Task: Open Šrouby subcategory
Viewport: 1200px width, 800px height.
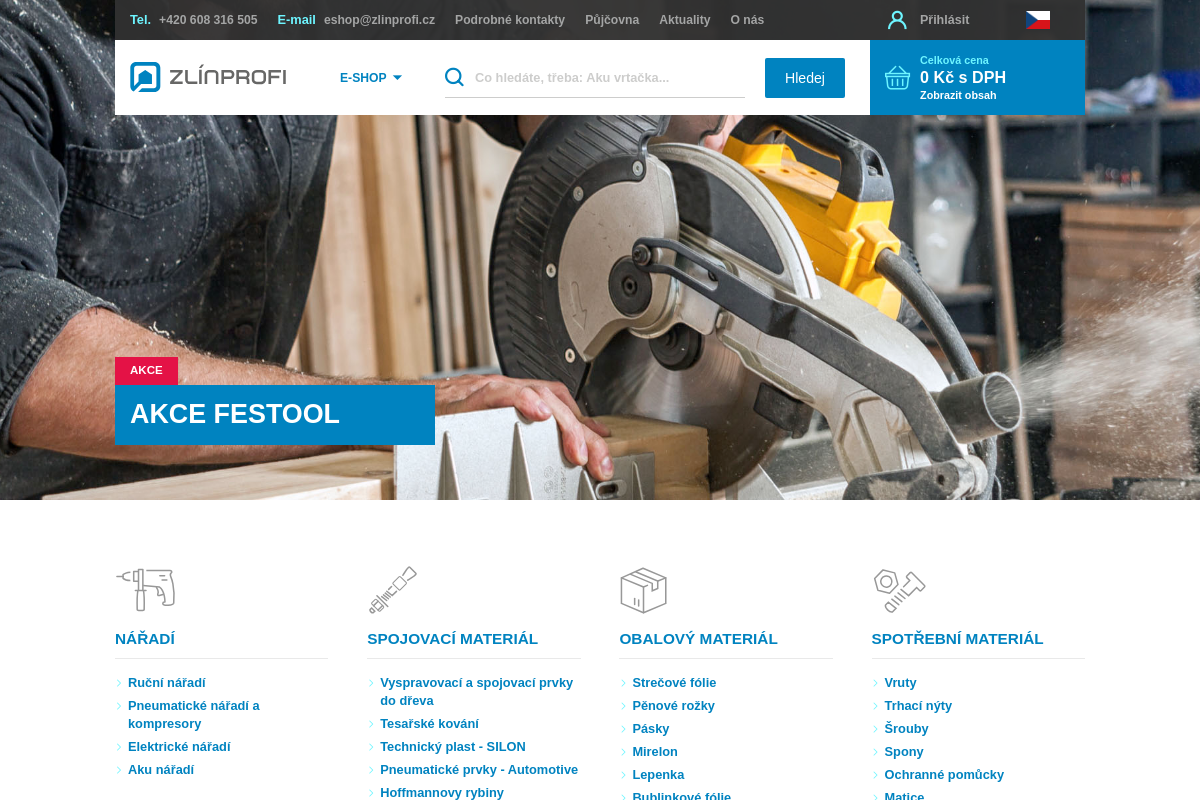Action: click(x=906, y=729)
